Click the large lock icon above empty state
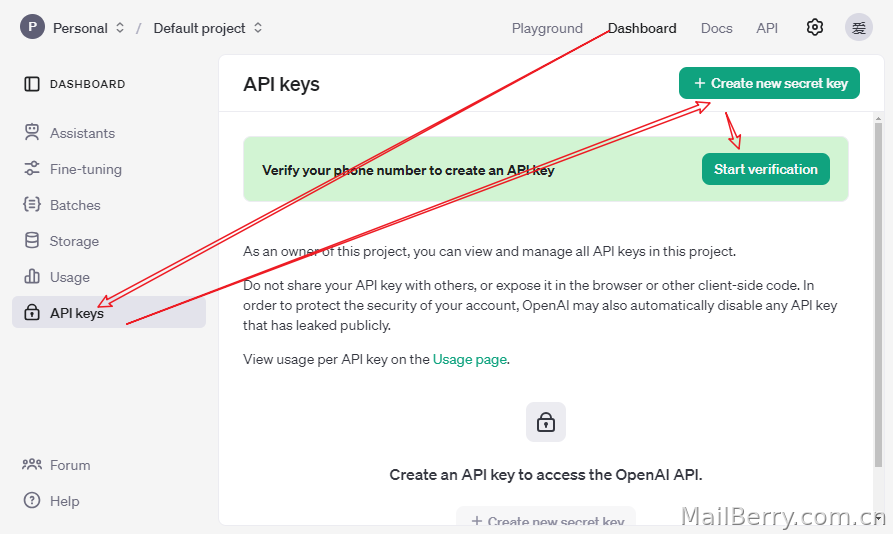Image resolution: width=893 pixels, height=534 pixels. click(x=546, y=422)
